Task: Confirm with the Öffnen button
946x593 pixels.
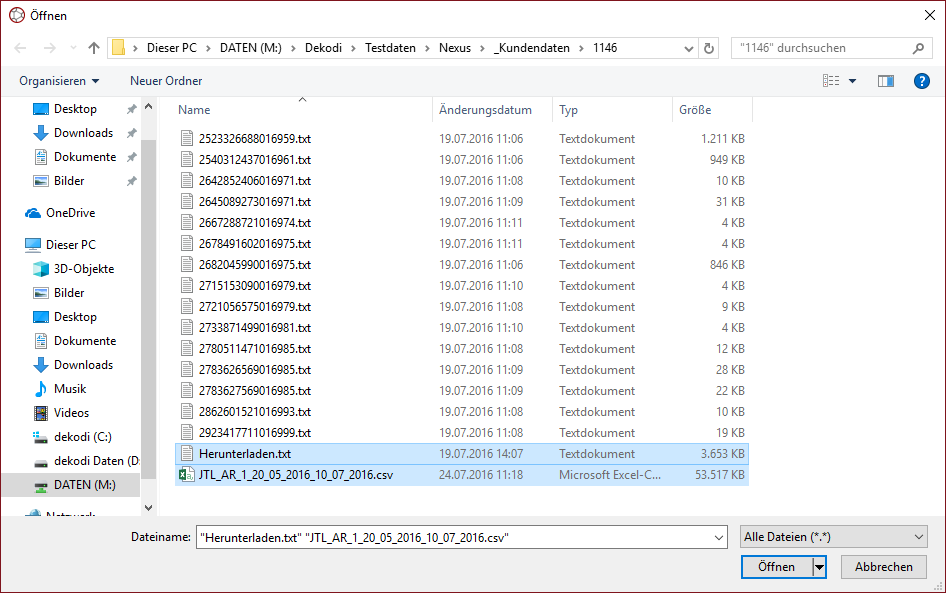Action: [776, 567]
